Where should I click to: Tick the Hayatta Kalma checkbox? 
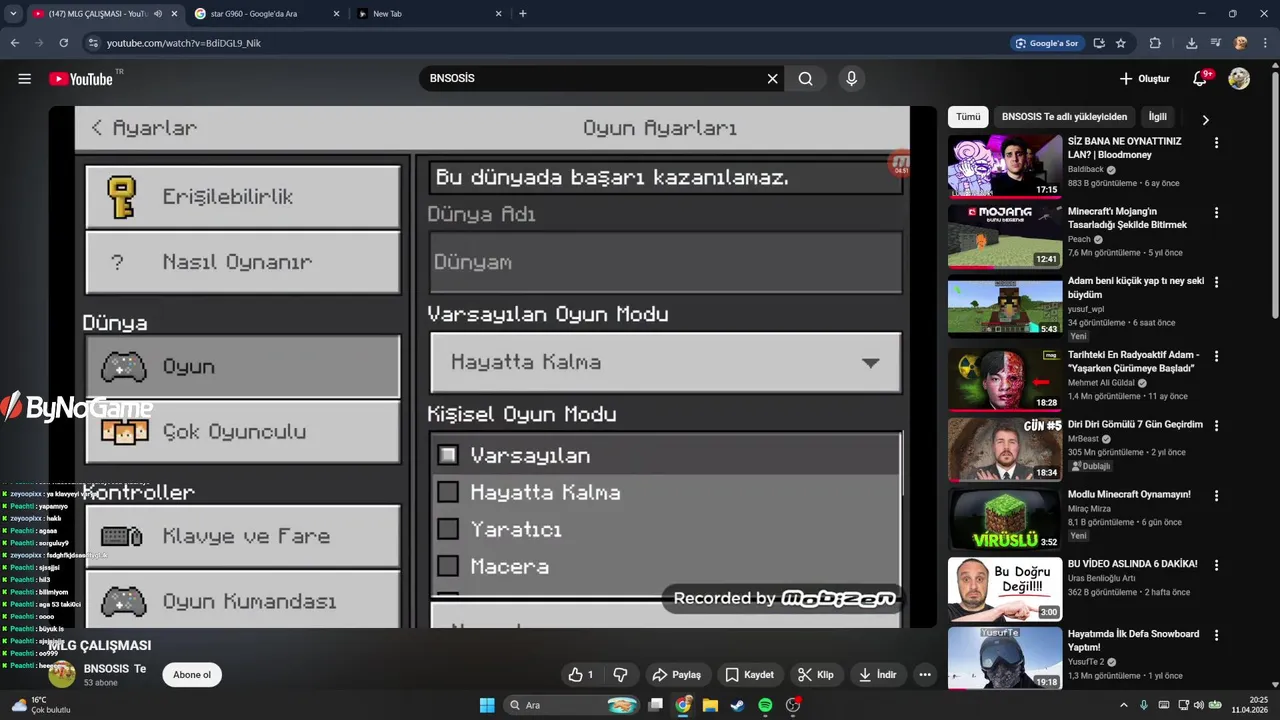pos(448,492)
